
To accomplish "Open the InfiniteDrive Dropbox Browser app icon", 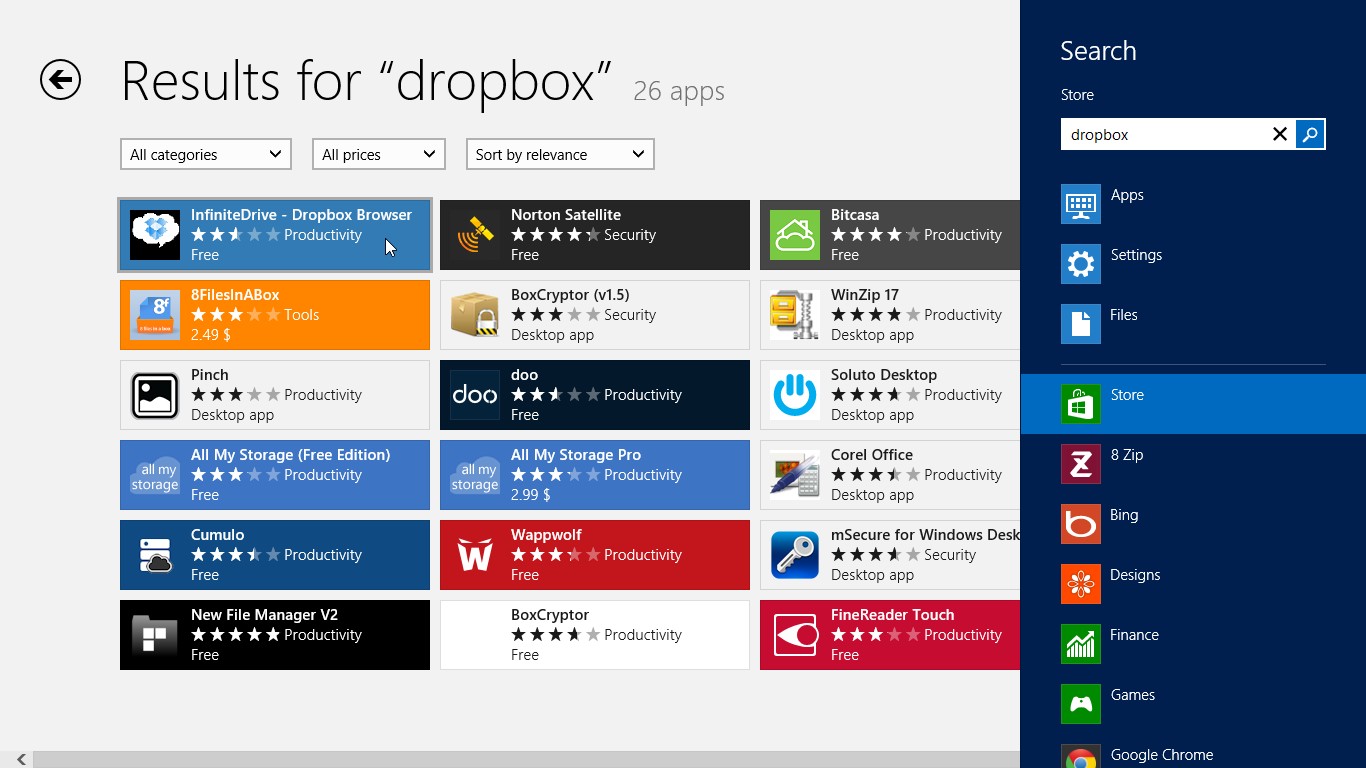I will click(x=155, y=235).
